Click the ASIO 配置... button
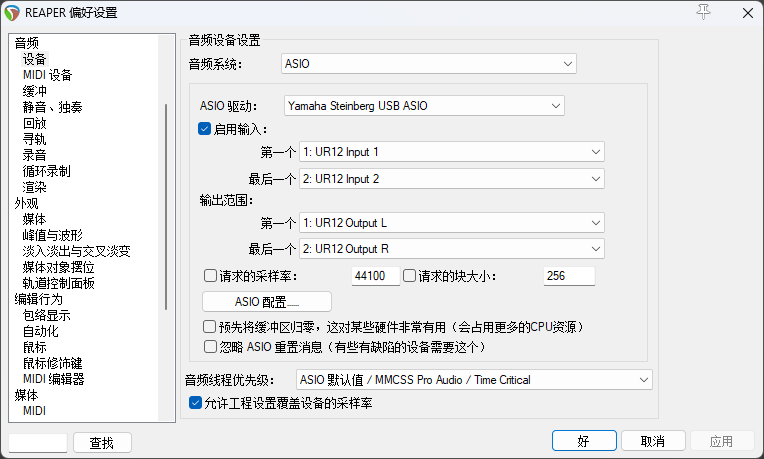Image resolution: width=764 pixels, height=459 pixels. 267,301
